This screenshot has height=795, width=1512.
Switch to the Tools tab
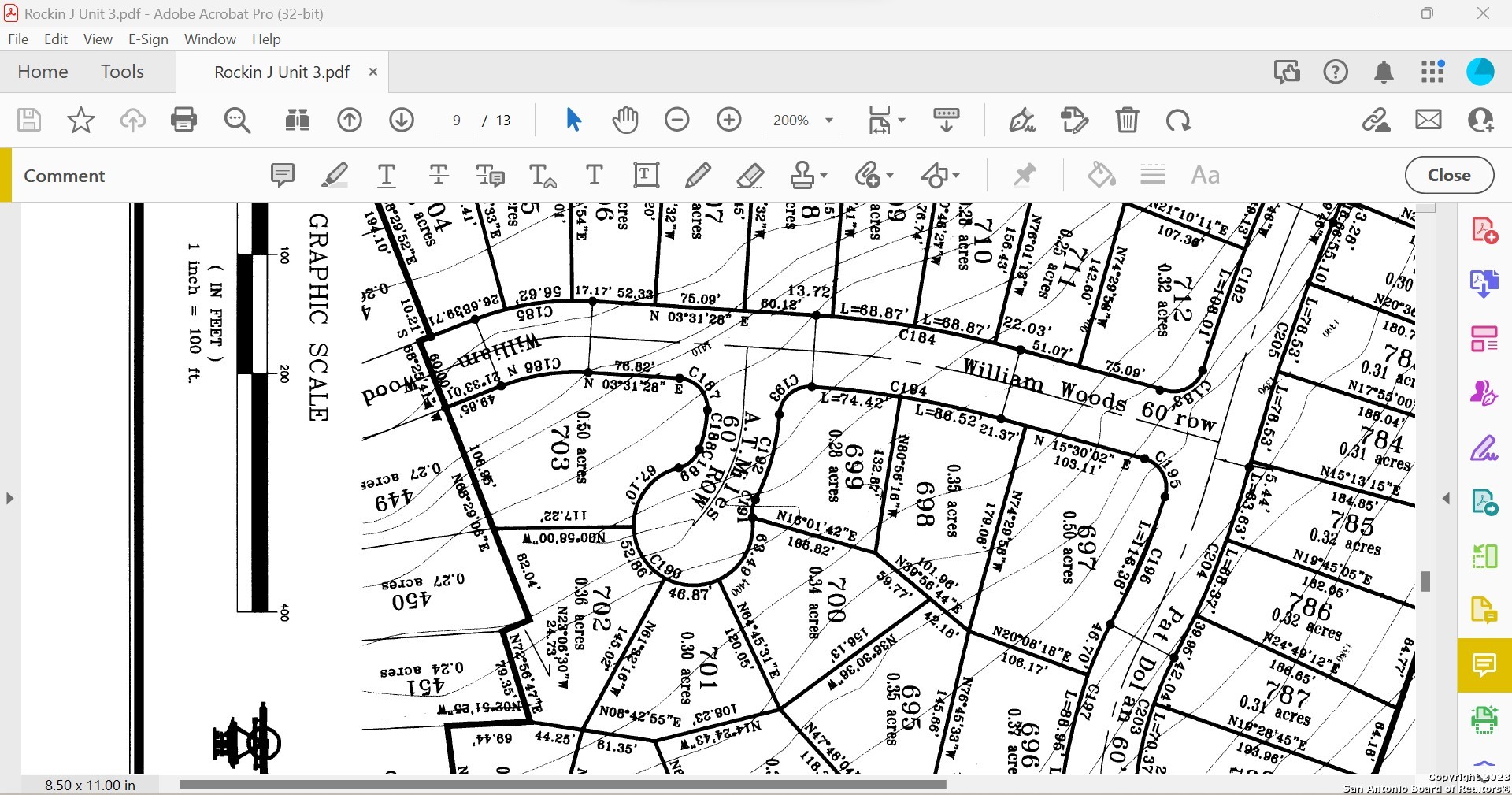coord(122,72)
